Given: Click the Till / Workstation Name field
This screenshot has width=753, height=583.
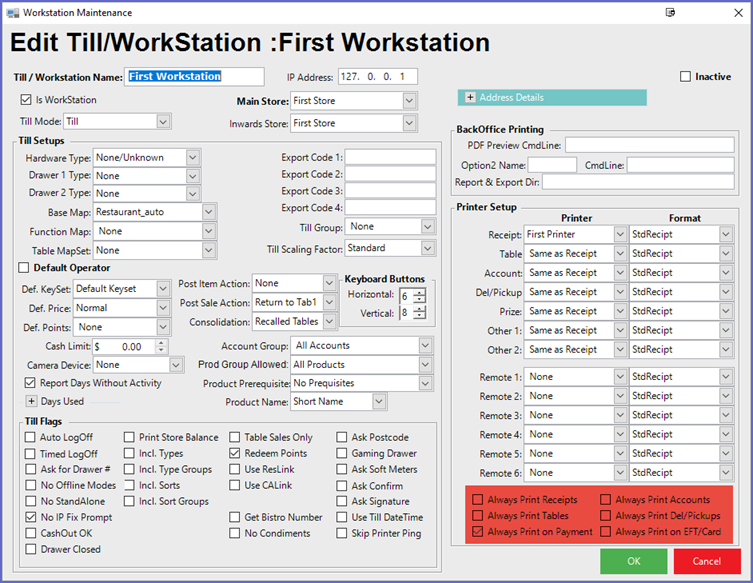Looking at the screenshot, I should click(x=194, y=77).
